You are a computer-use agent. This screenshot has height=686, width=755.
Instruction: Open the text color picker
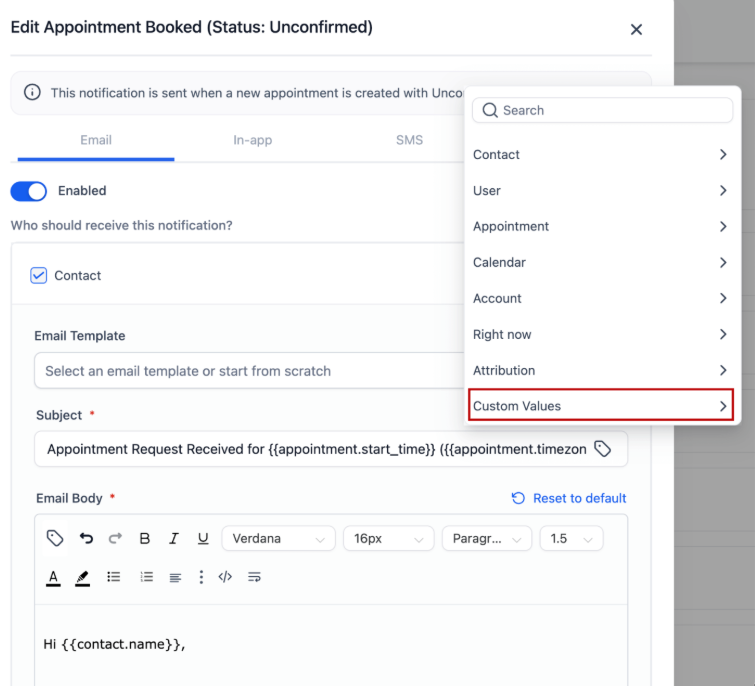[54, 577]
